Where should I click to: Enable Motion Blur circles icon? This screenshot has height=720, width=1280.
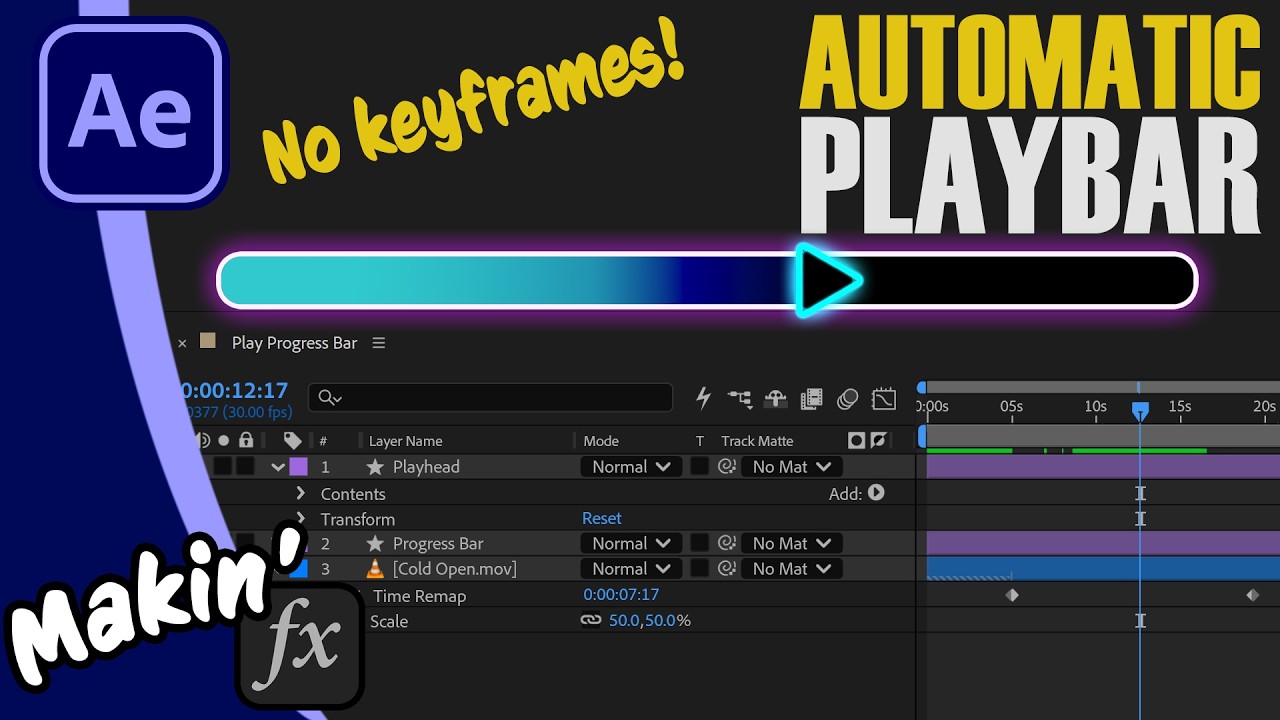[848, 399]
